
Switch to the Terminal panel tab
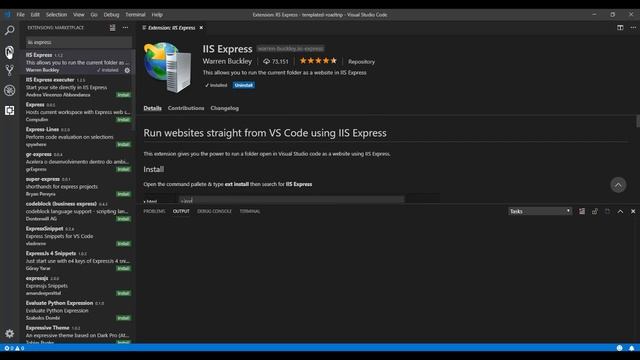[250, 211]
